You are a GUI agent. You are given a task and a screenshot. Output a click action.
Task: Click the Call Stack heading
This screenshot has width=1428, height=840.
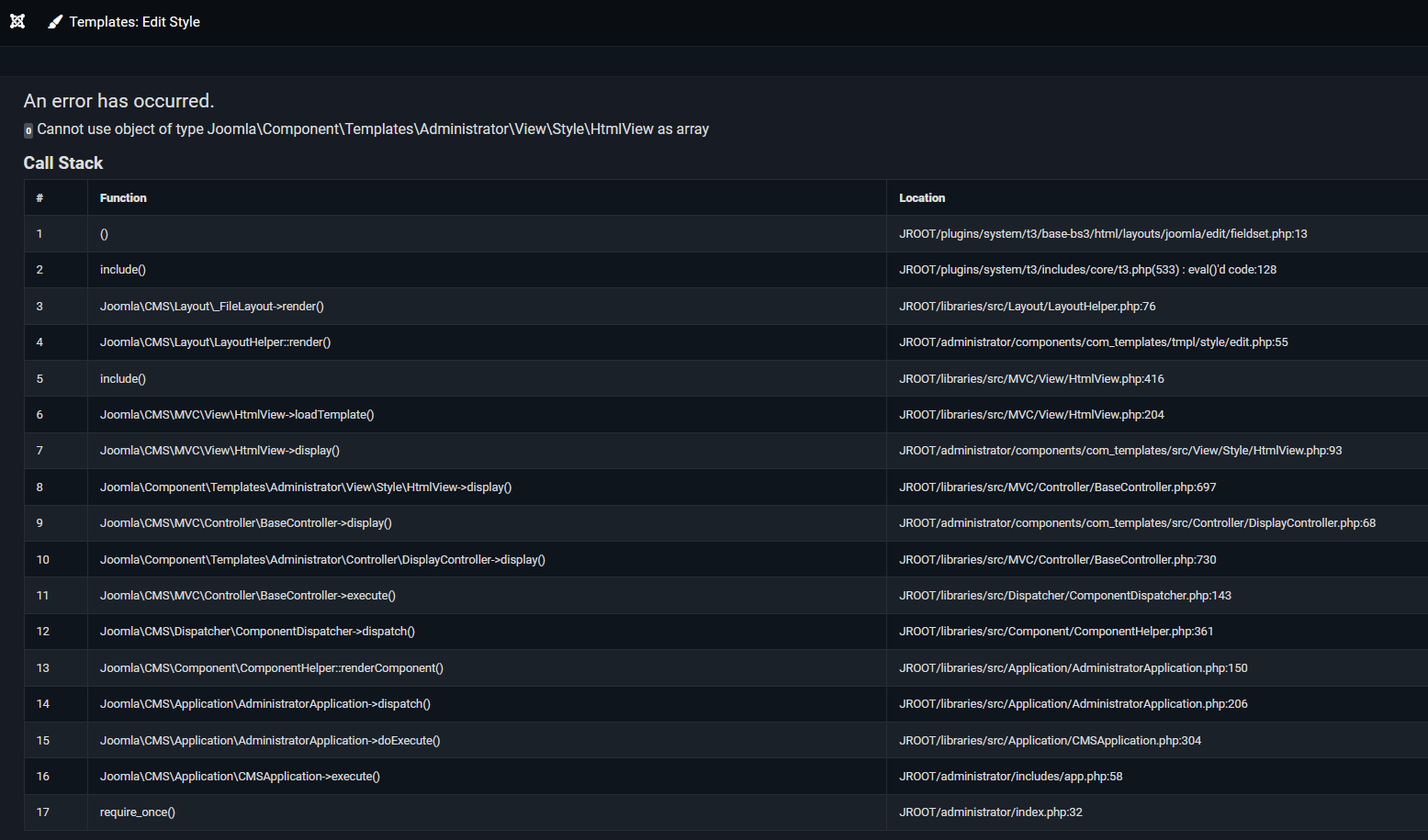pyautogui.click(x=63, y=162)
